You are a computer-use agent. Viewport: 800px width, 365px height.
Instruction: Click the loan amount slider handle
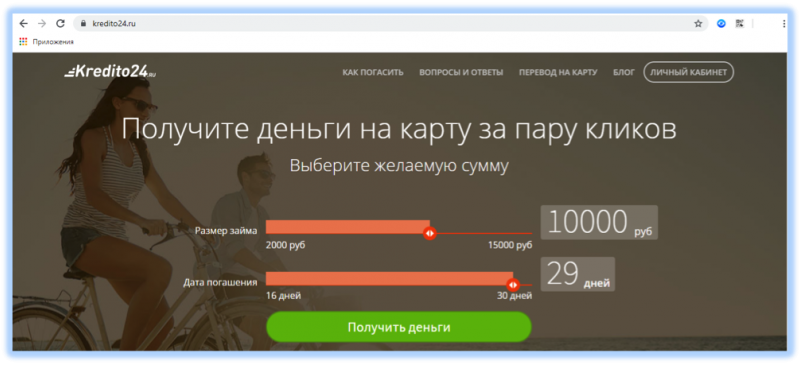click(x=430, y=233)
